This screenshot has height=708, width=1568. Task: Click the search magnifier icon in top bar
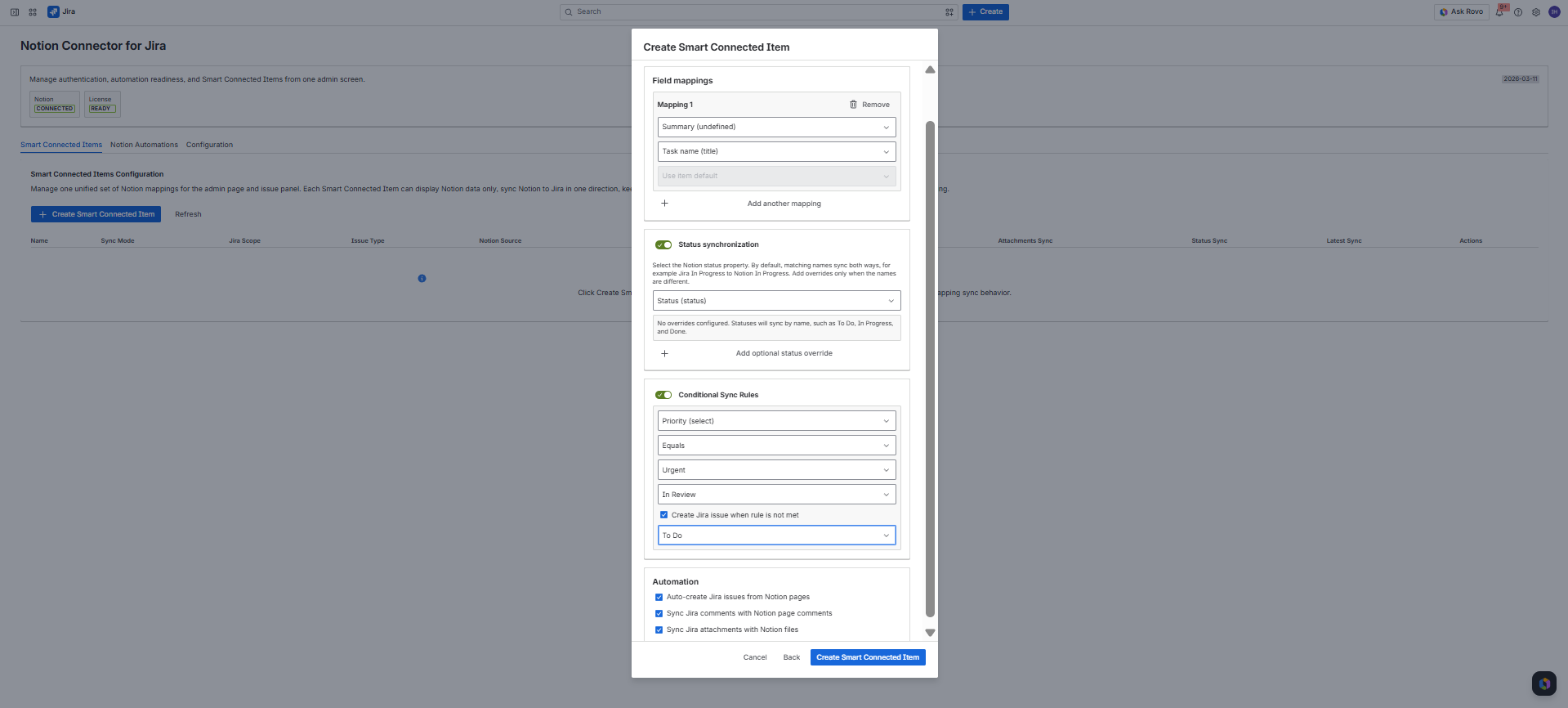[569, 12]
